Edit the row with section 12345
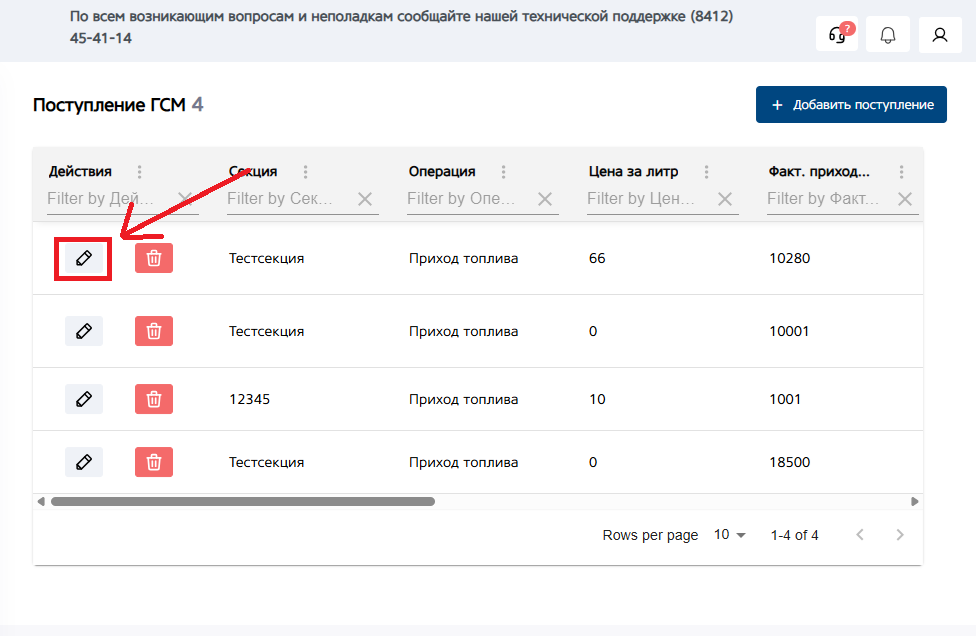This screenshot has width=976, height=636. (x=84, y=399)
